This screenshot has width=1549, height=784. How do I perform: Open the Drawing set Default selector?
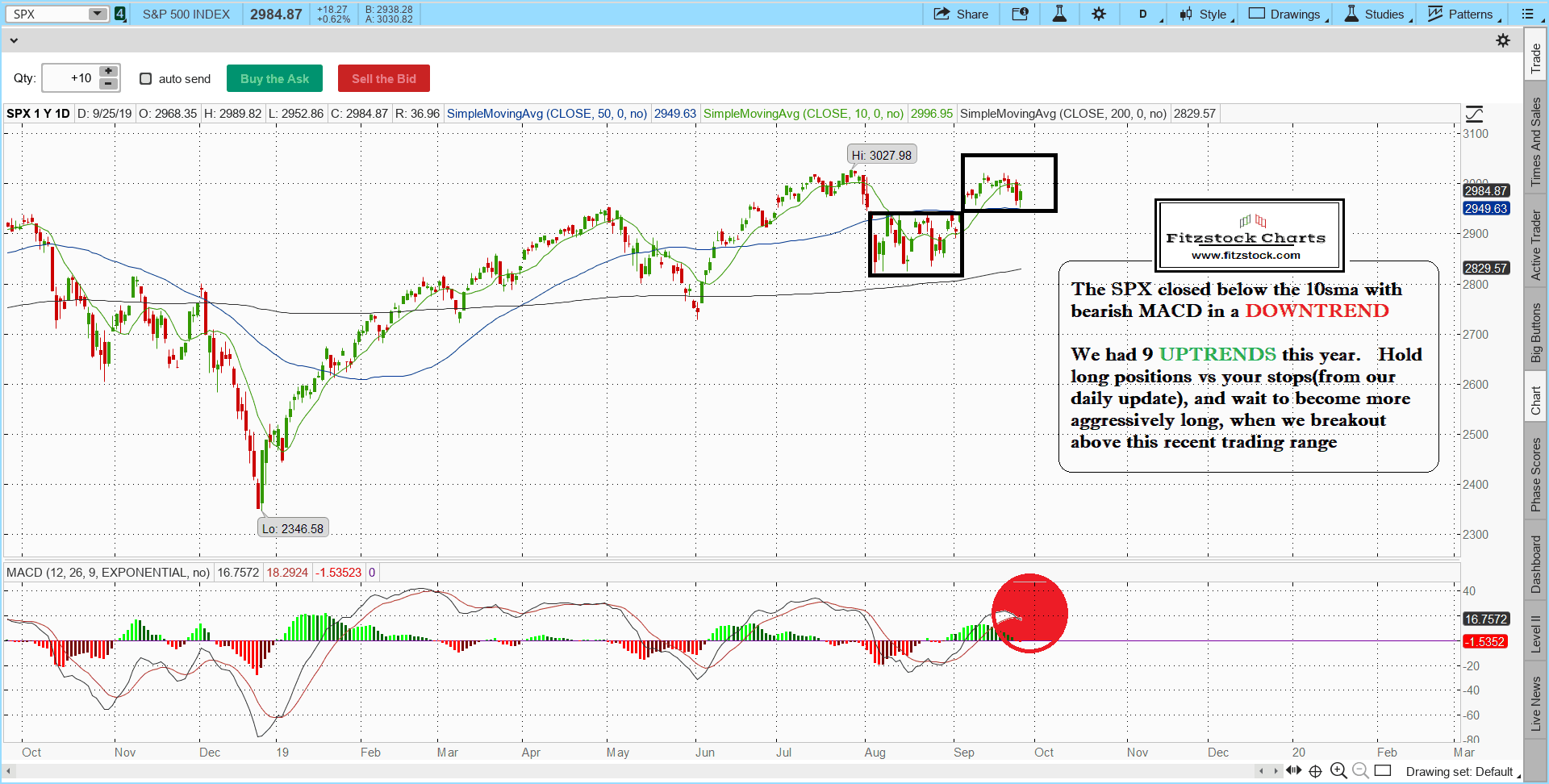(1459, 772)
